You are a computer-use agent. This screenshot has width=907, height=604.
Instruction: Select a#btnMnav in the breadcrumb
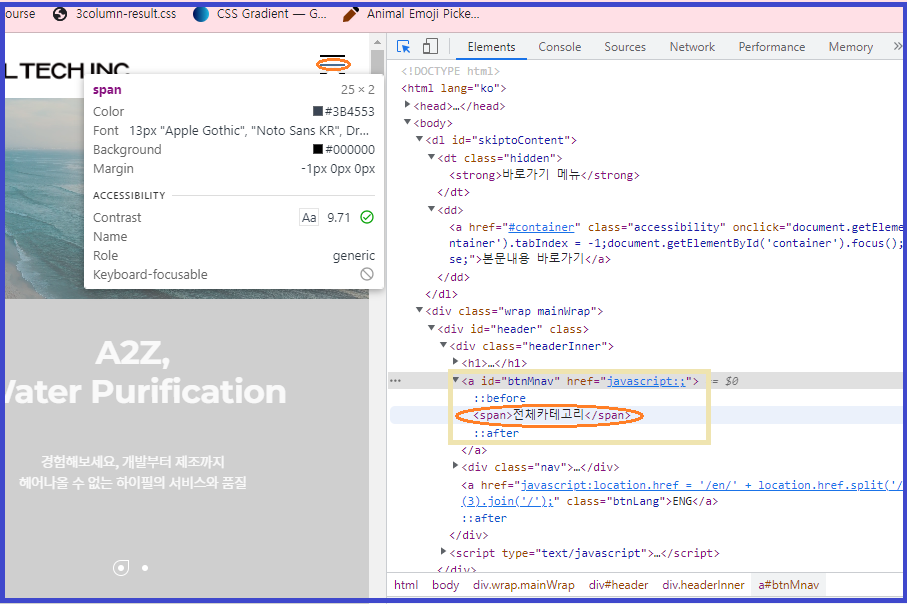pyautogui.click(x=788, y=585)
